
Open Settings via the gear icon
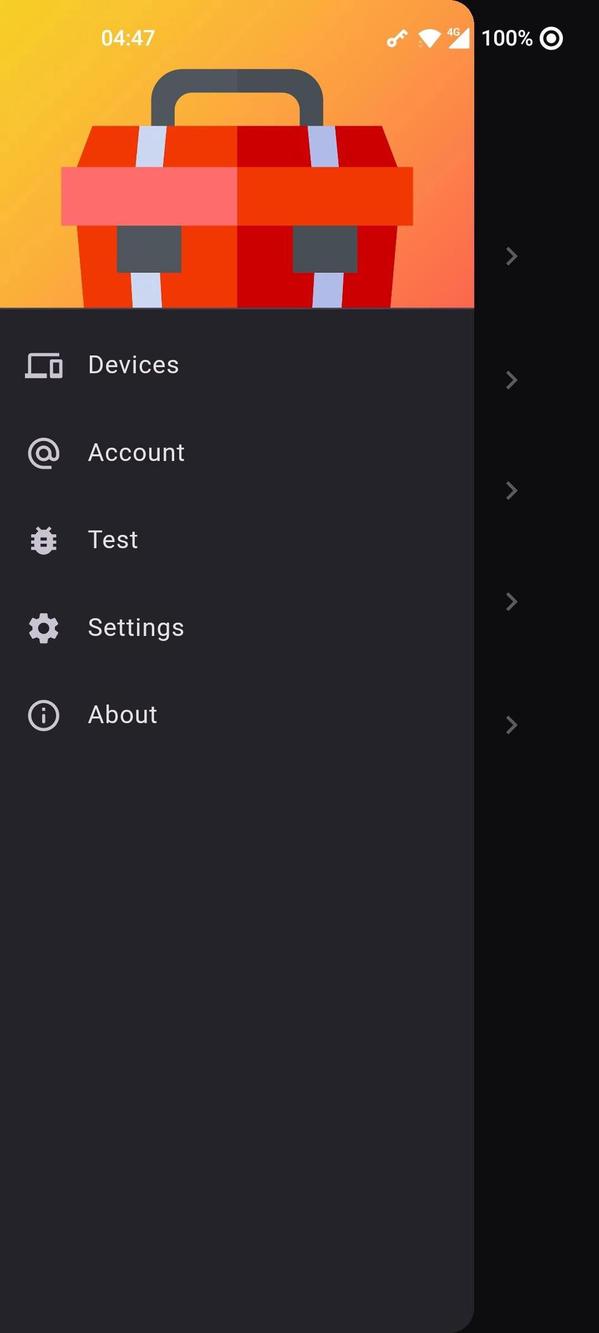(43, 628)
